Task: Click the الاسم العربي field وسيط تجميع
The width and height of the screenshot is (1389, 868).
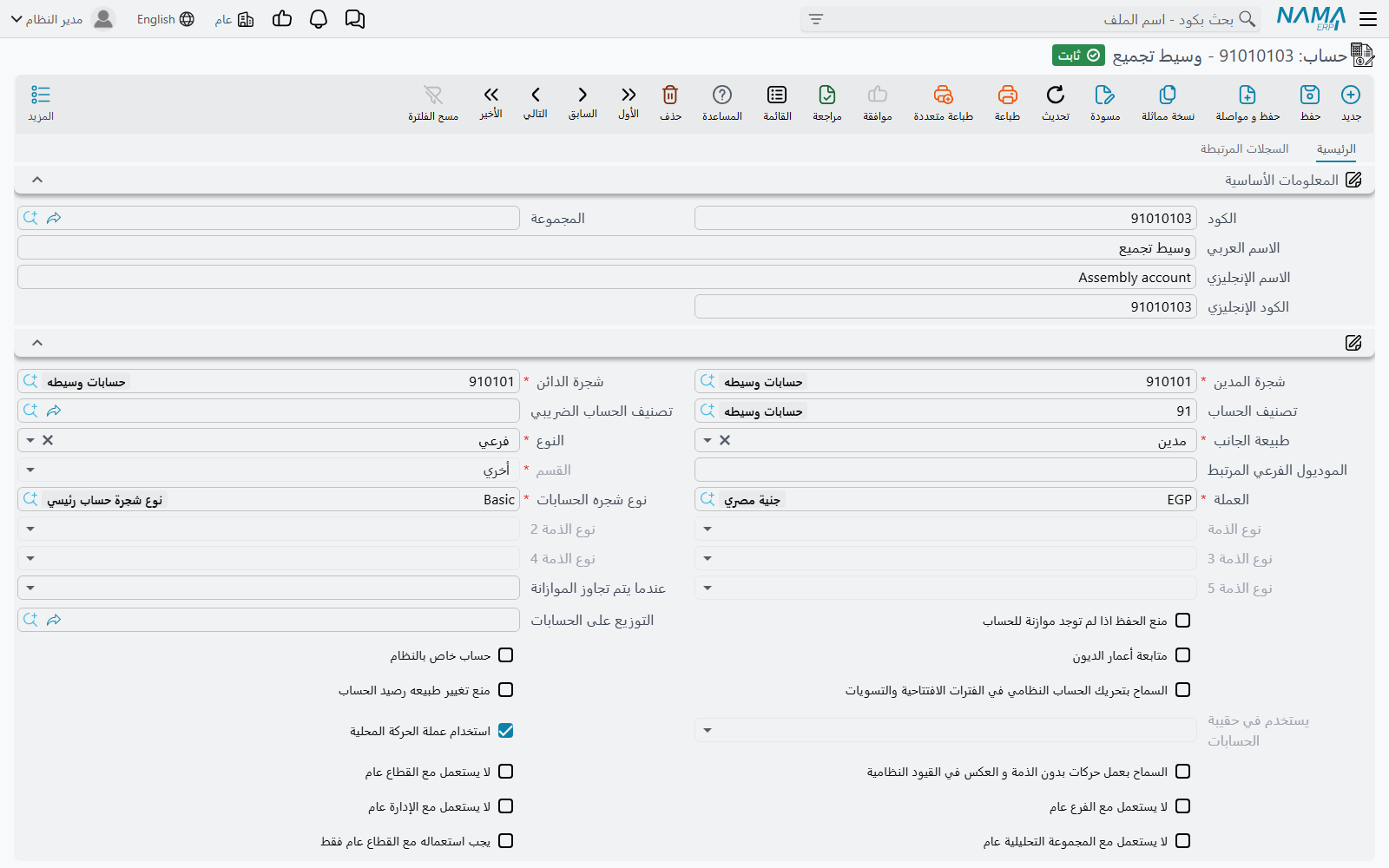Action: (x=607, y=247)
